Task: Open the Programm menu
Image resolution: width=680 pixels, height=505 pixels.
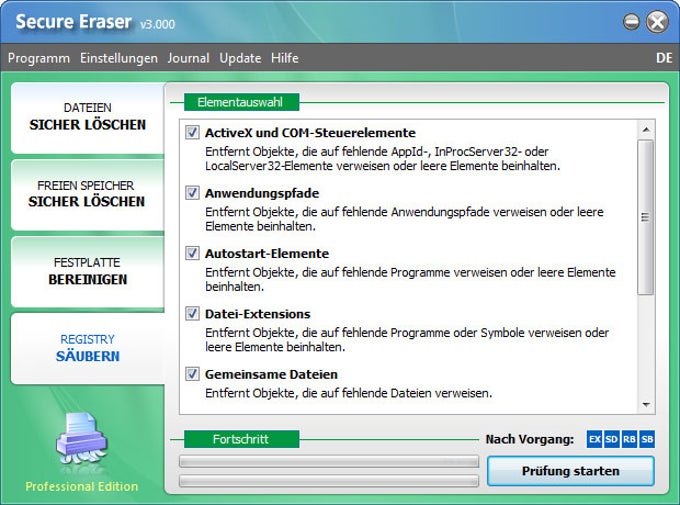Action: pos(39,58)
